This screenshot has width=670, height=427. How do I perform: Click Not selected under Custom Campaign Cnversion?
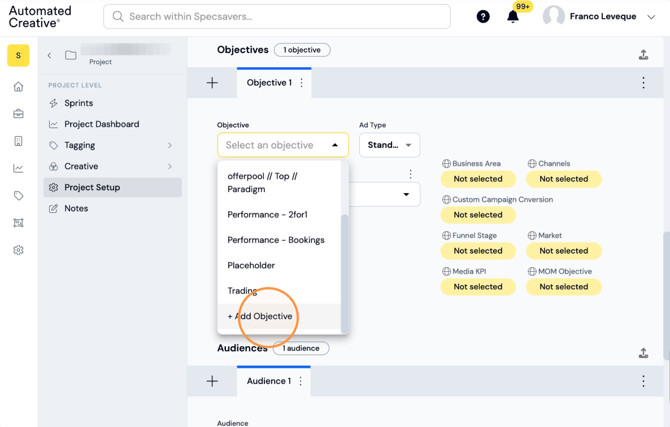[478, 215]
